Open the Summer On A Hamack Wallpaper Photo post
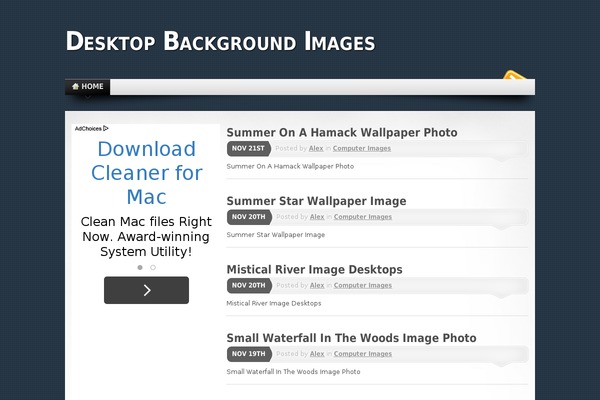The height and width of the screenshot is (400, 600). click(x=342, y=132)
